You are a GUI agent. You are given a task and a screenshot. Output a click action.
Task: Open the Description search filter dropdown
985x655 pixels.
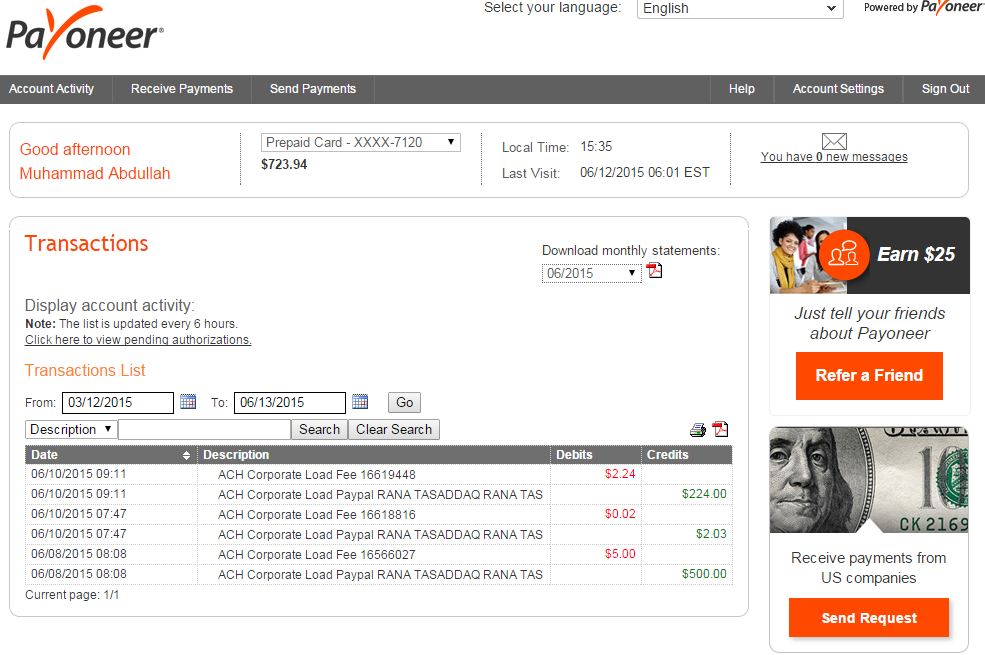coord(70,430)
